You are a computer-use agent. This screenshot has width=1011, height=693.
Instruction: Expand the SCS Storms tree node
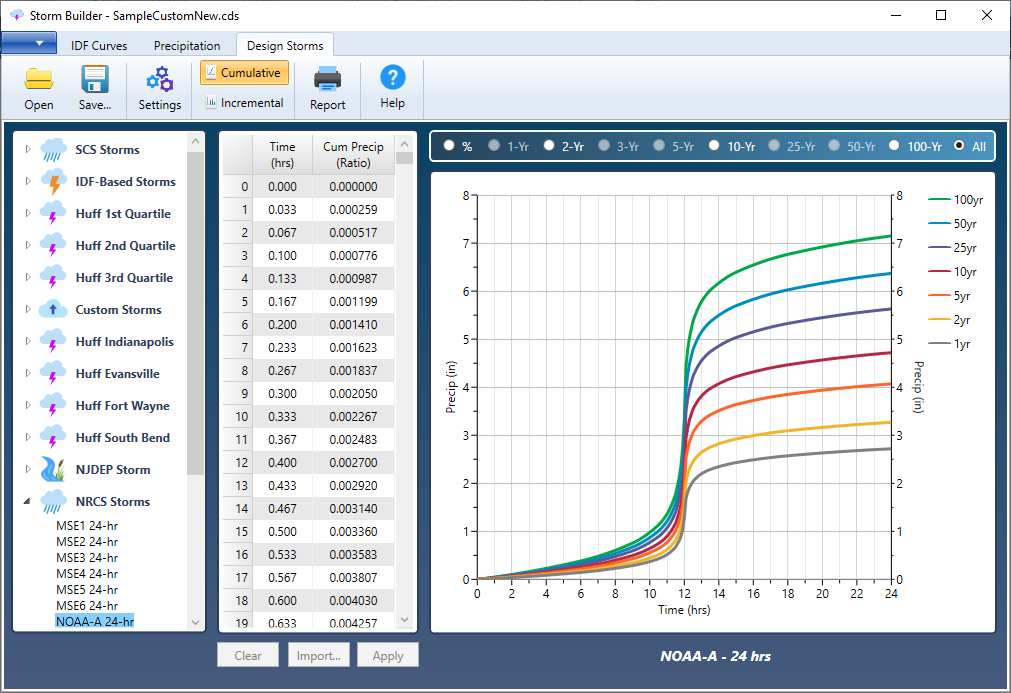27,150
